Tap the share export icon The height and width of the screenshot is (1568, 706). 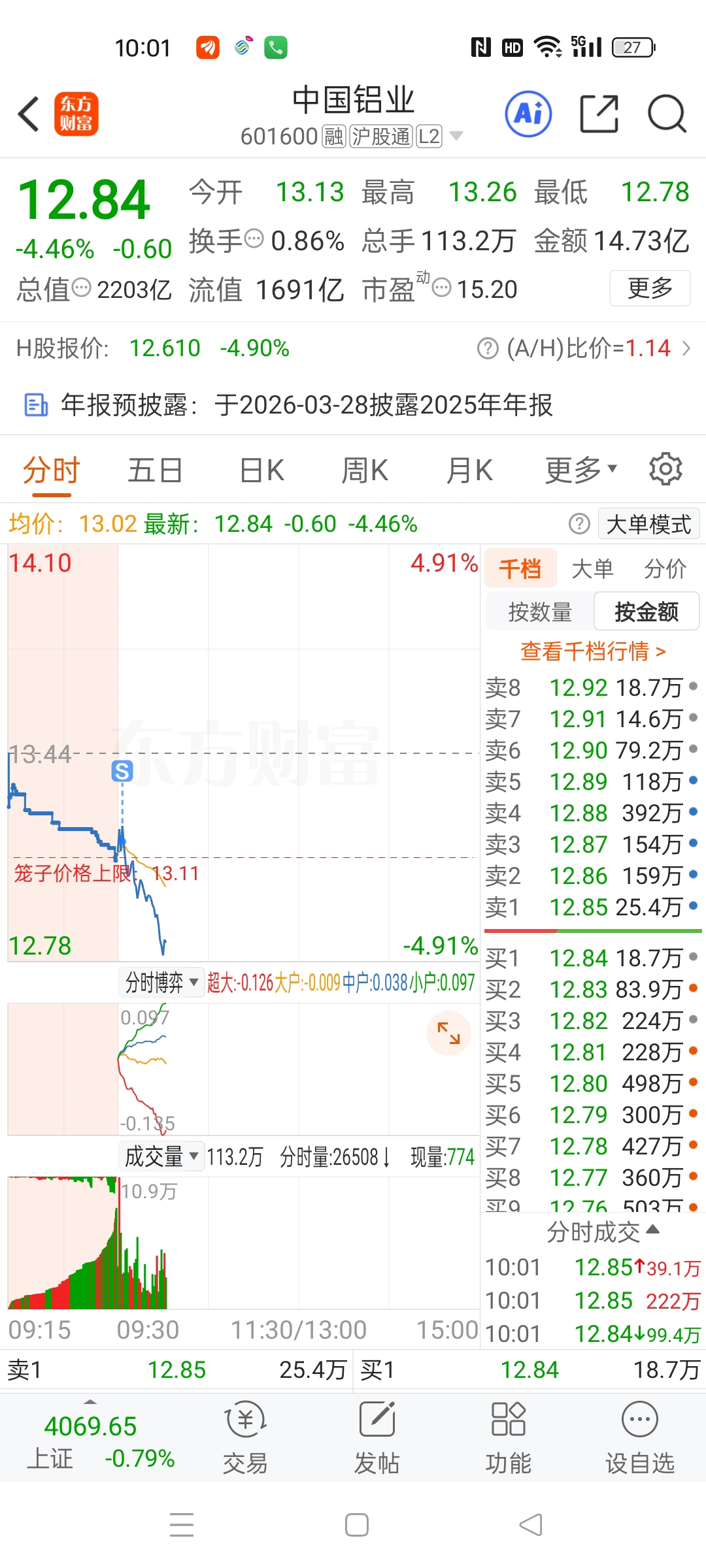(x=599, y=114)
